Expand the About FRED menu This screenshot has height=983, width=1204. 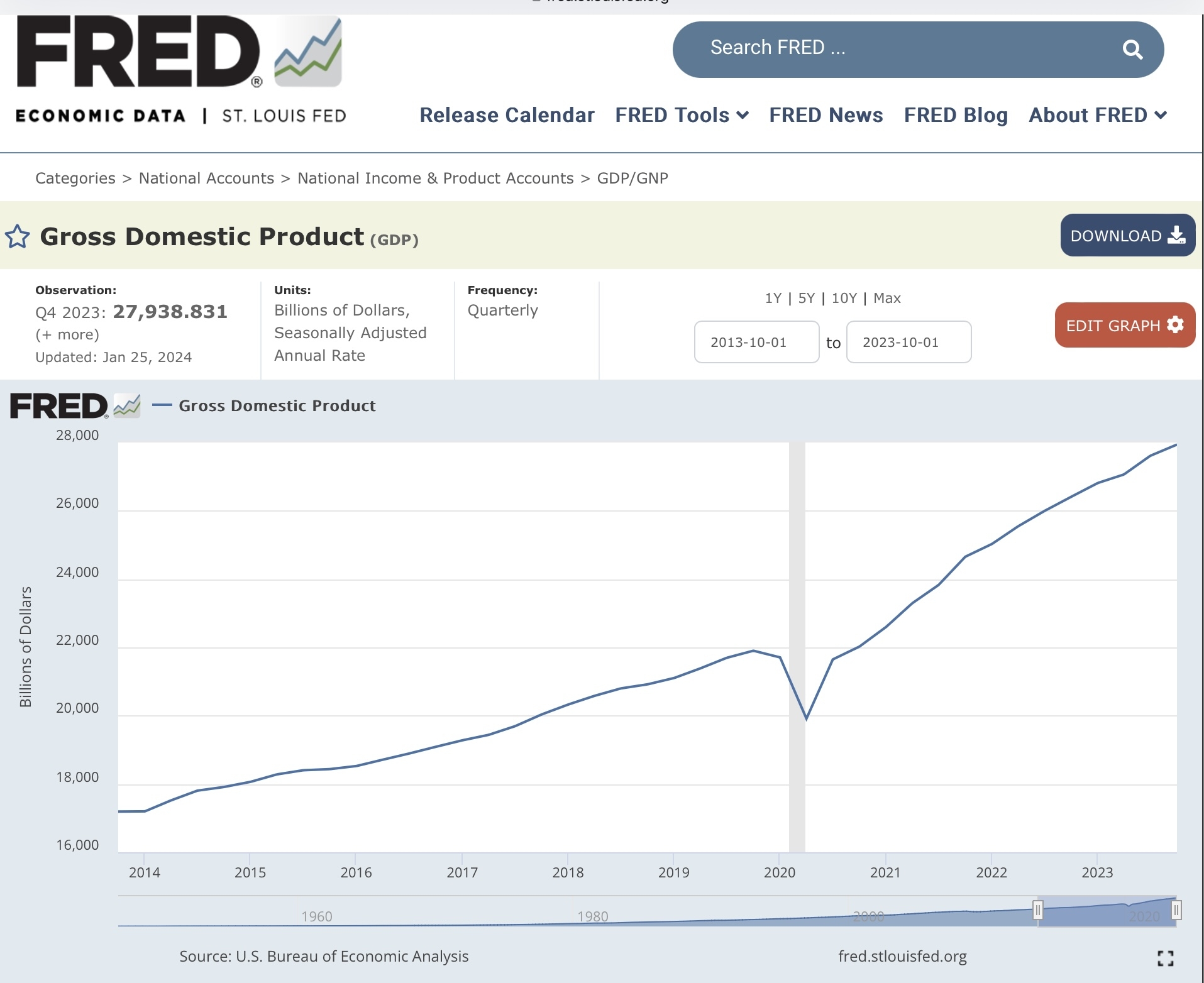(x=1098, y=115)
